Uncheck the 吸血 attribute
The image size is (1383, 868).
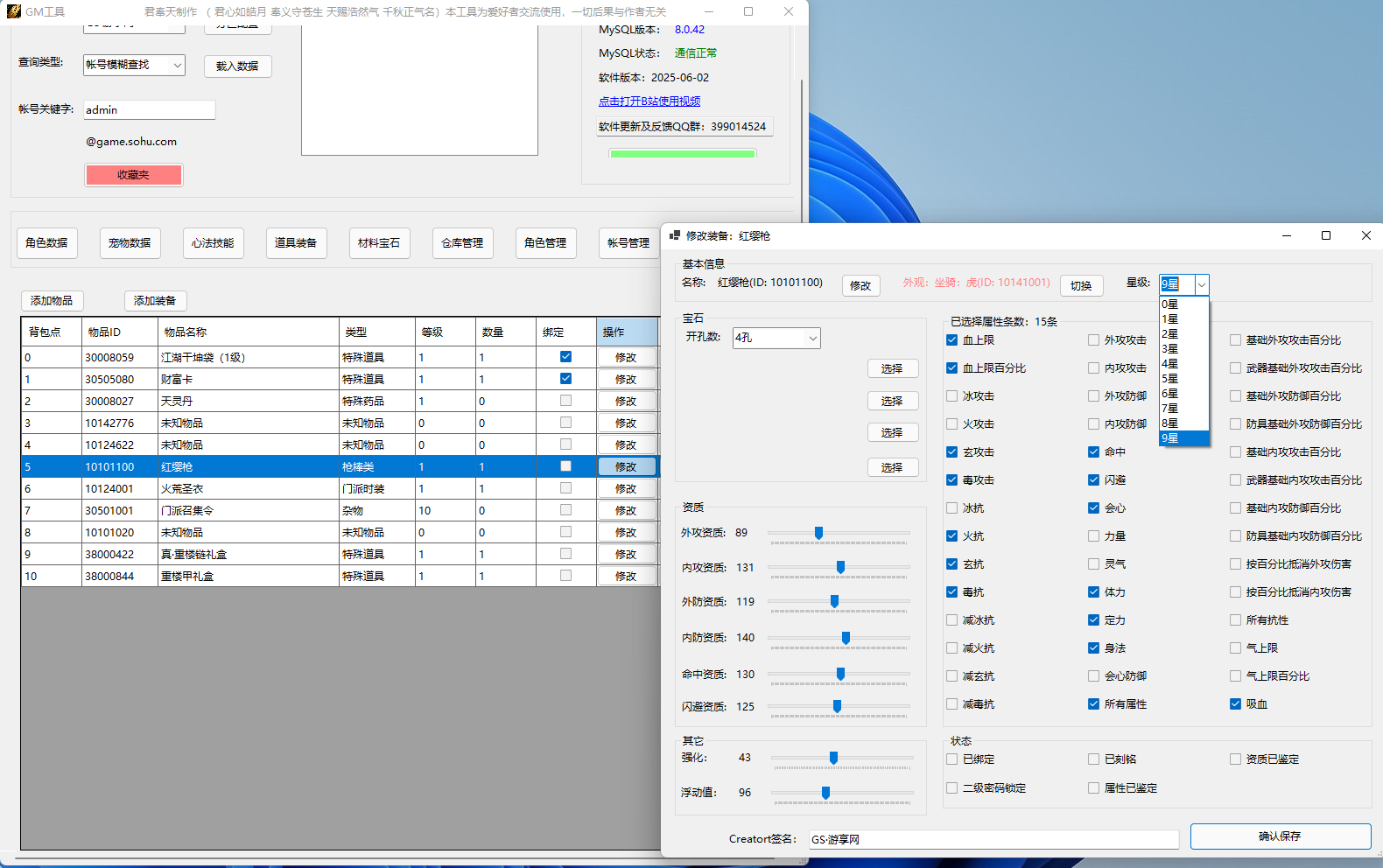[x=1235, y=704]
